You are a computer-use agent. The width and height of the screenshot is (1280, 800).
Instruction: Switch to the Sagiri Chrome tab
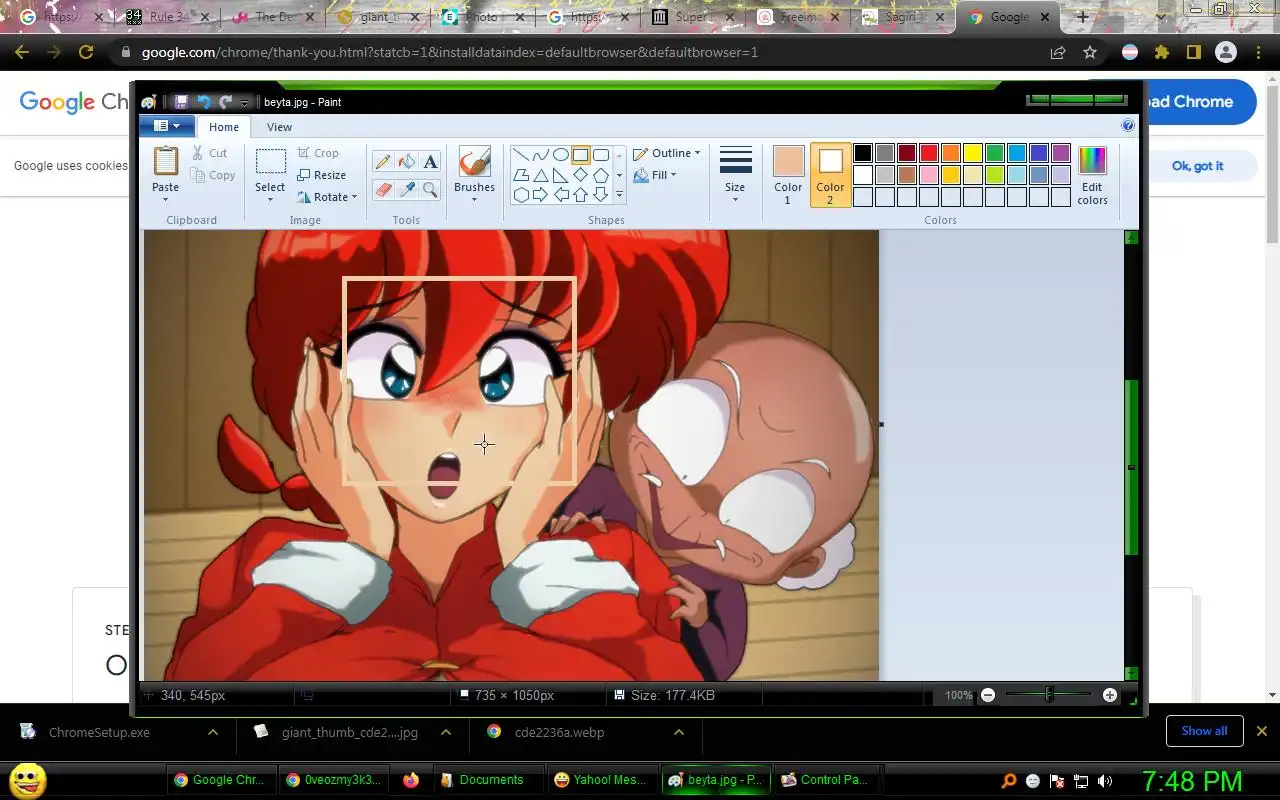point(902,17)
